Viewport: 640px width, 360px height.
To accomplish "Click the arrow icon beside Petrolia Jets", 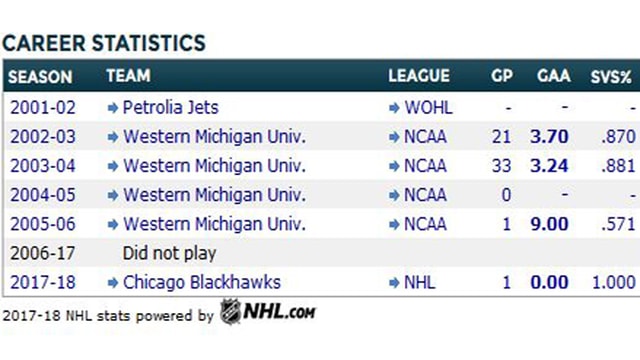I will 113,108.
